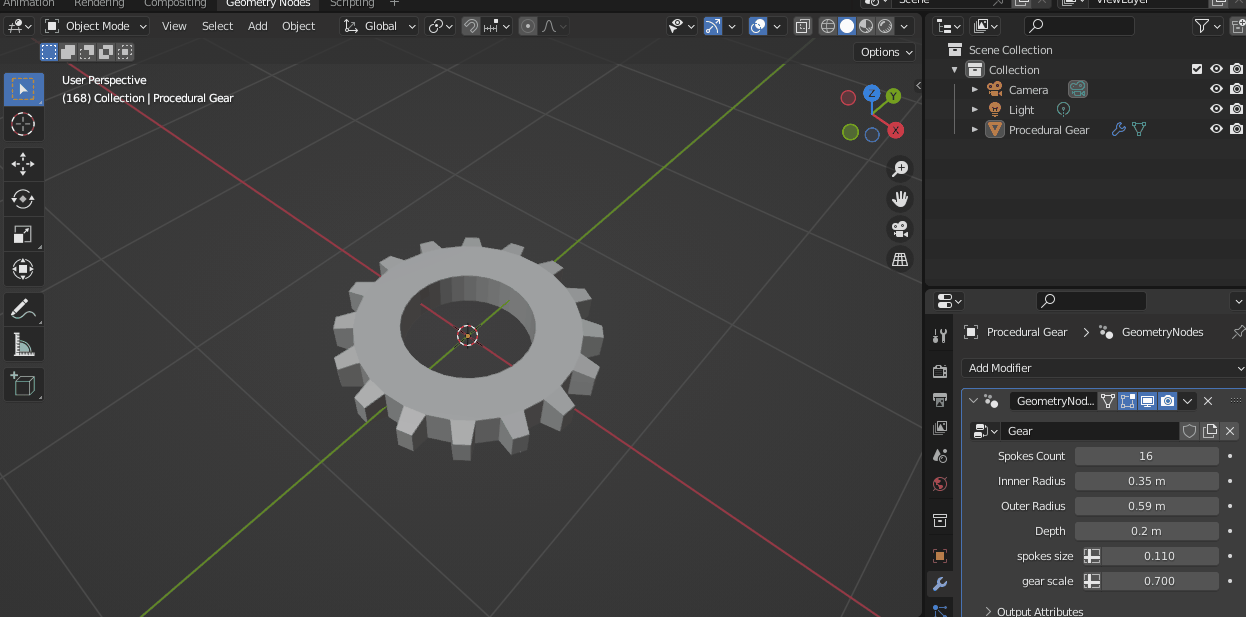Hide the Light in viewport via eye icon
1246x617 pixels.
coord(1217,110)
